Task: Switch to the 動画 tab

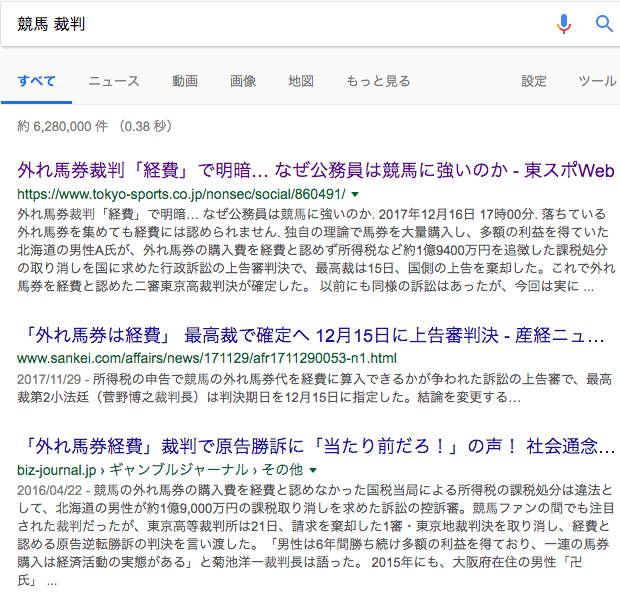Action: point(185,81)
